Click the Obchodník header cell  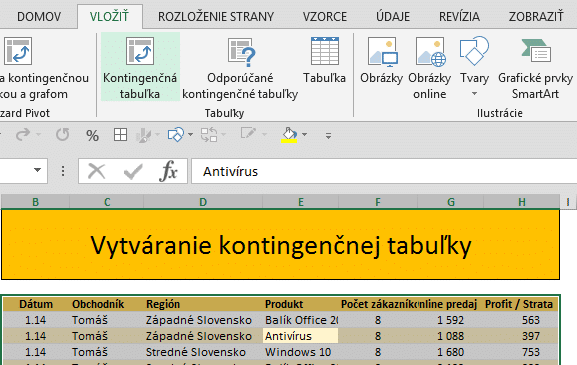click(x=106, y=304)
